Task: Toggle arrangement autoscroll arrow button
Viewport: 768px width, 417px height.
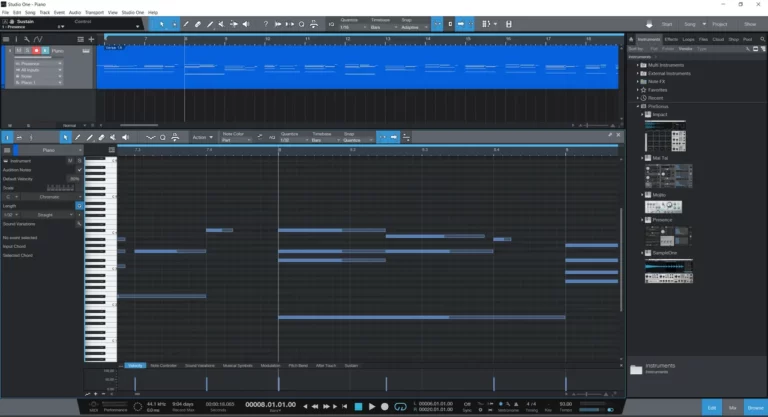Action: point(460,24)
